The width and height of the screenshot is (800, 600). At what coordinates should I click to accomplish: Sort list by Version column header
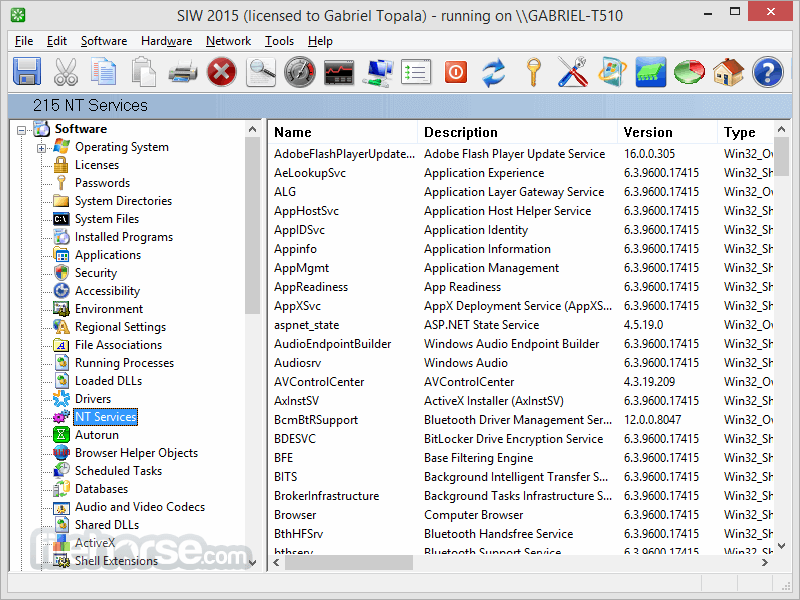coord(667,132)
